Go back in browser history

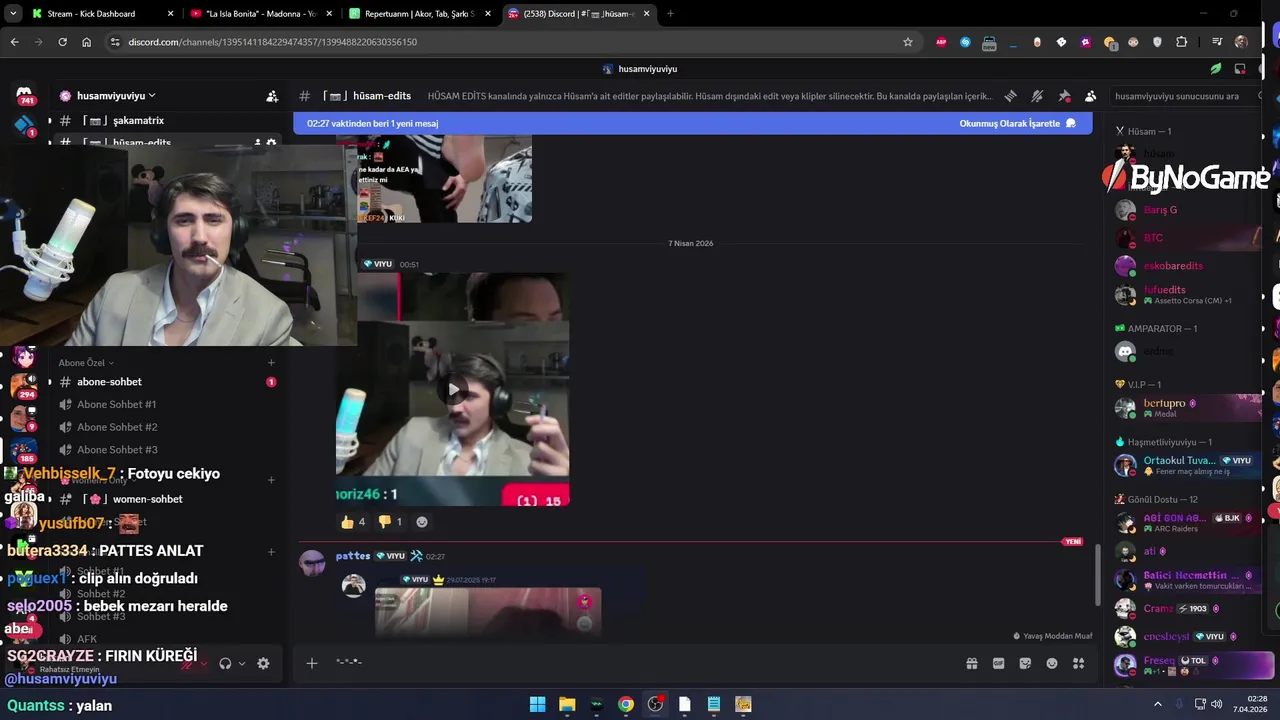click(14, 42)
